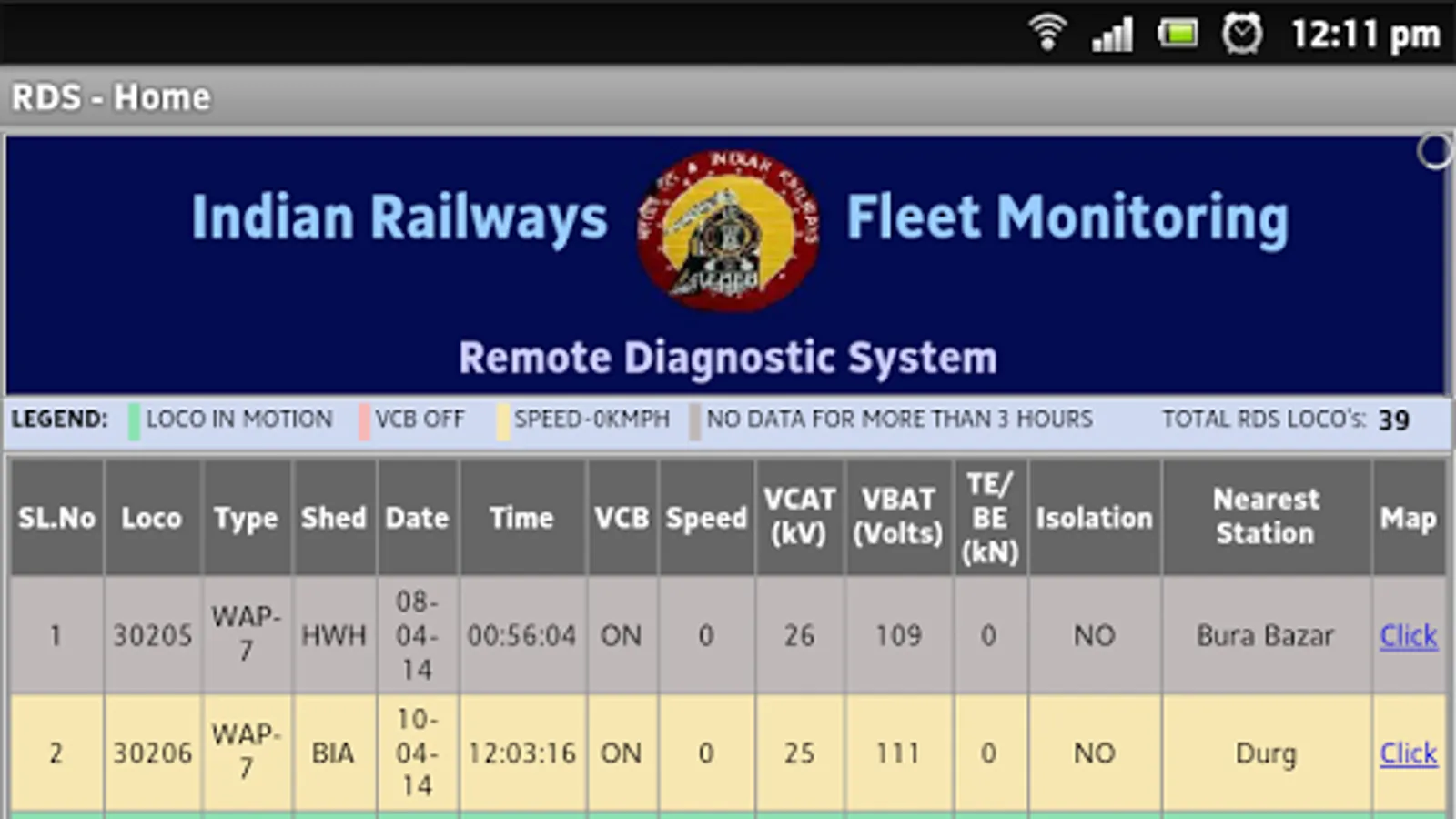The height and width of the screenshot is (819, 1456).
Task: Click the TE/BE (kN) column header
Action: coord(990,518)
